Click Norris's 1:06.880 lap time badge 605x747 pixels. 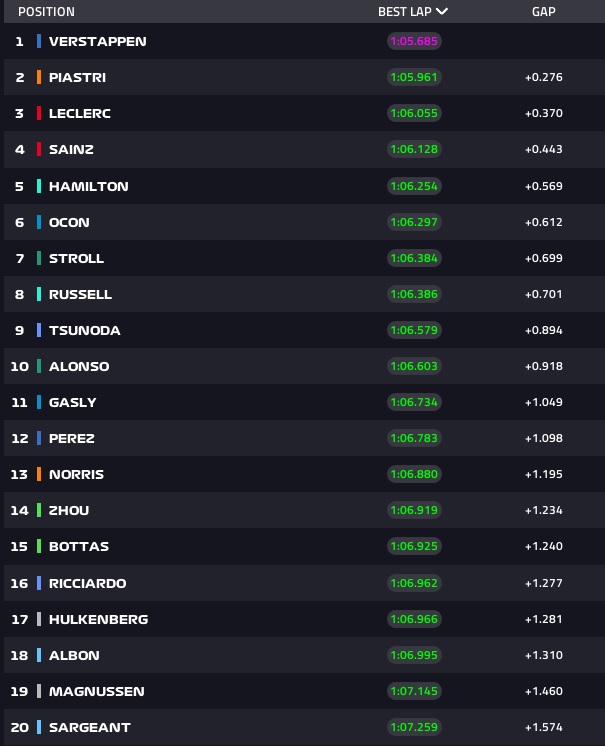[x=414, y=474]
